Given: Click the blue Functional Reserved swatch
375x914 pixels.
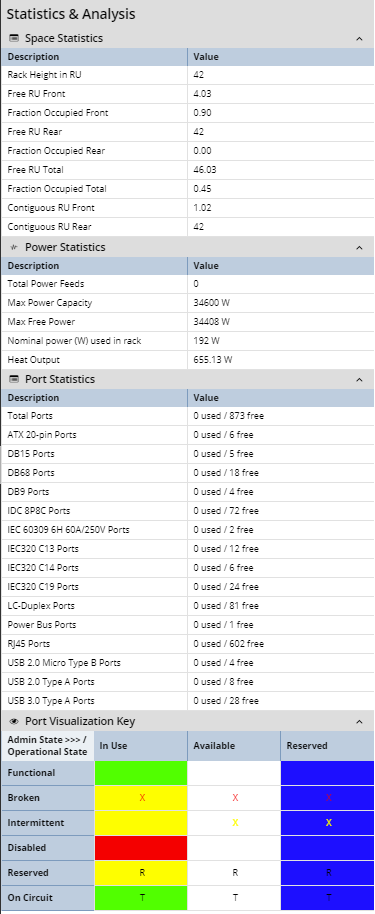Looking at the screenshot, I should tap(328, 773).
